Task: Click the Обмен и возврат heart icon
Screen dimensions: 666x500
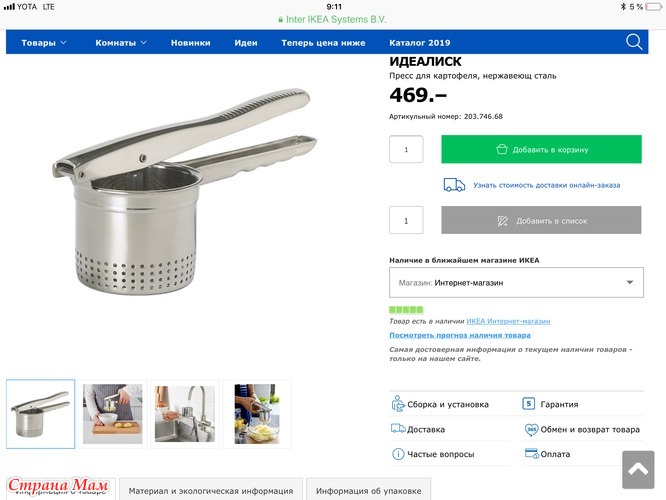Action: click(531, 429)
